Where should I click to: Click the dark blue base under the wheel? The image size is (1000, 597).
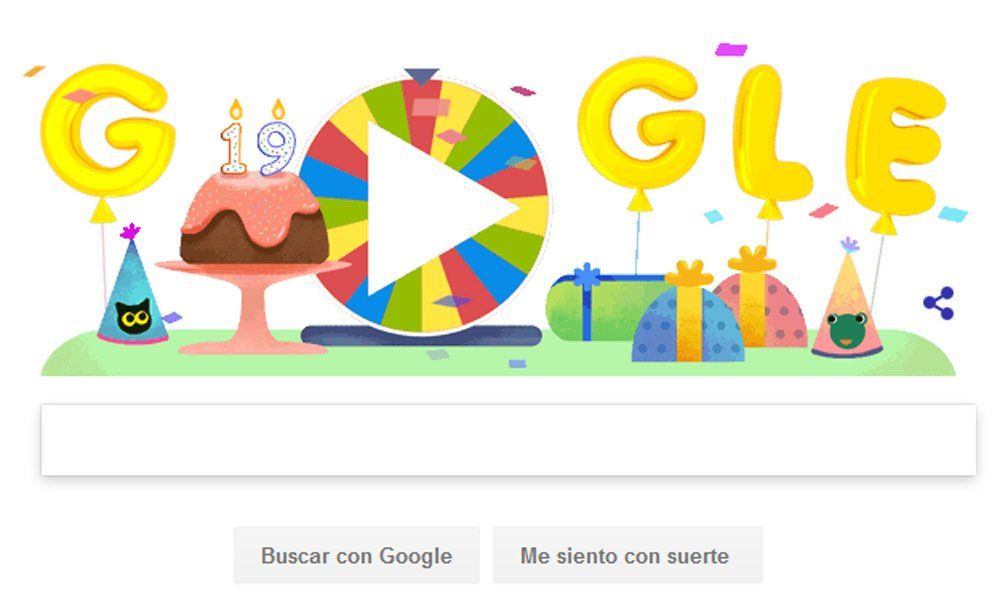(x=421, y=335)
